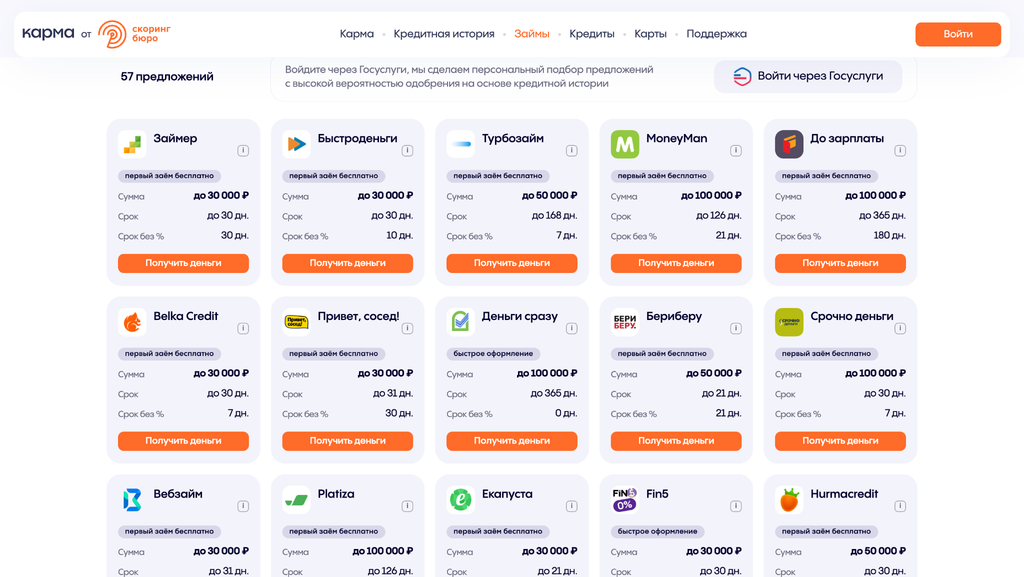Click 0 дн. in Деньги сразу card
Image resolution: width=1024 pixels, height=577 pixels.
tap(566, 413)
